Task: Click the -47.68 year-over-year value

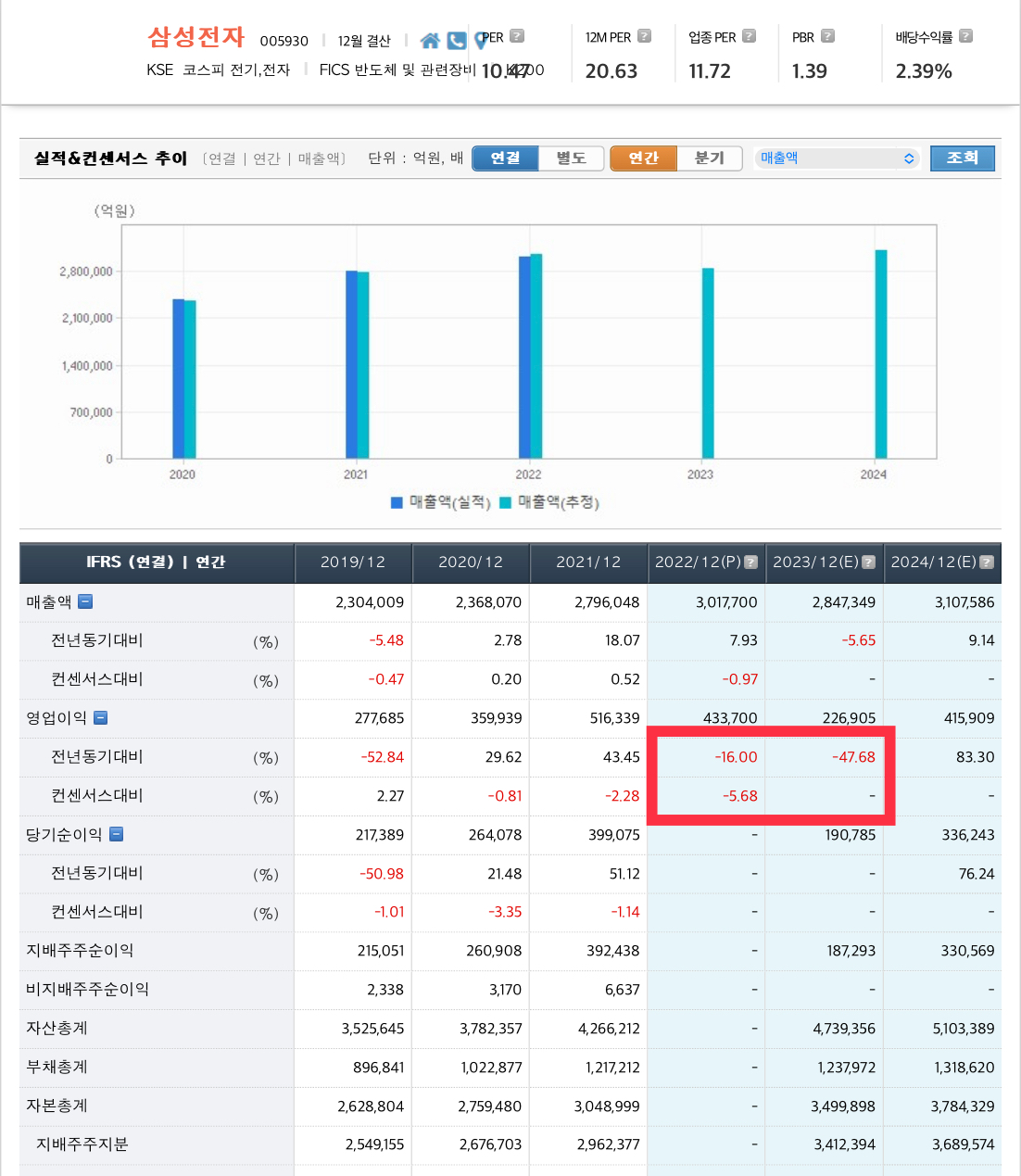Action: pos(853,757)
